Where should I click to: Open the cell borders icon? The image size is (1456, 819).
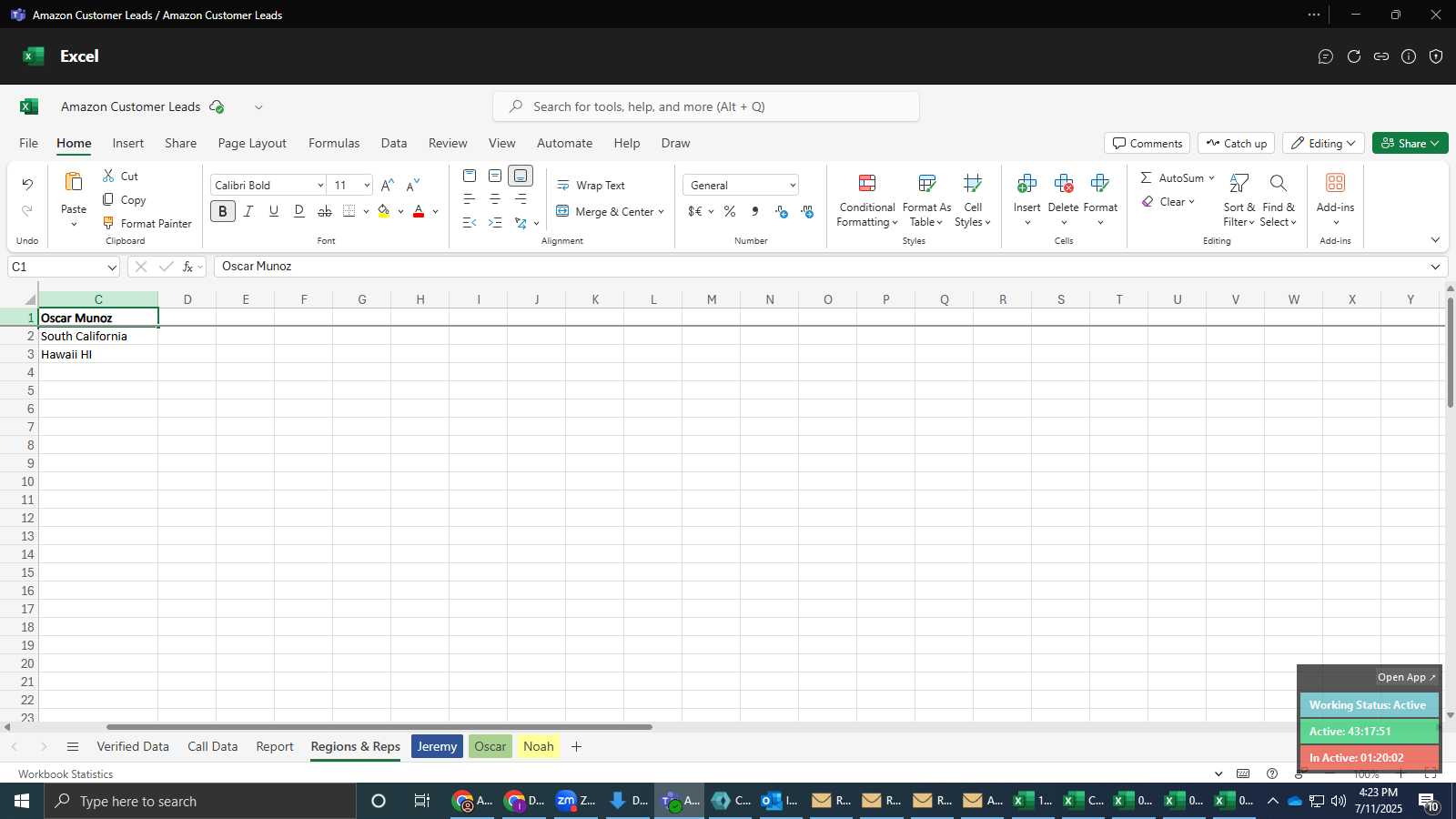(349, 211)
